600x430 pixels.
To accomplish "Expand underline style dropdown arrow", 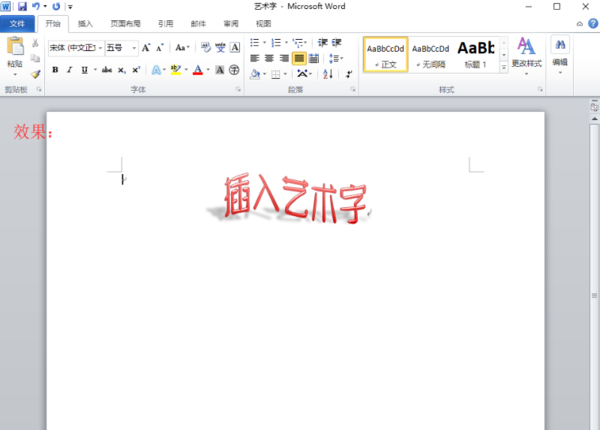I will [95, 70].
